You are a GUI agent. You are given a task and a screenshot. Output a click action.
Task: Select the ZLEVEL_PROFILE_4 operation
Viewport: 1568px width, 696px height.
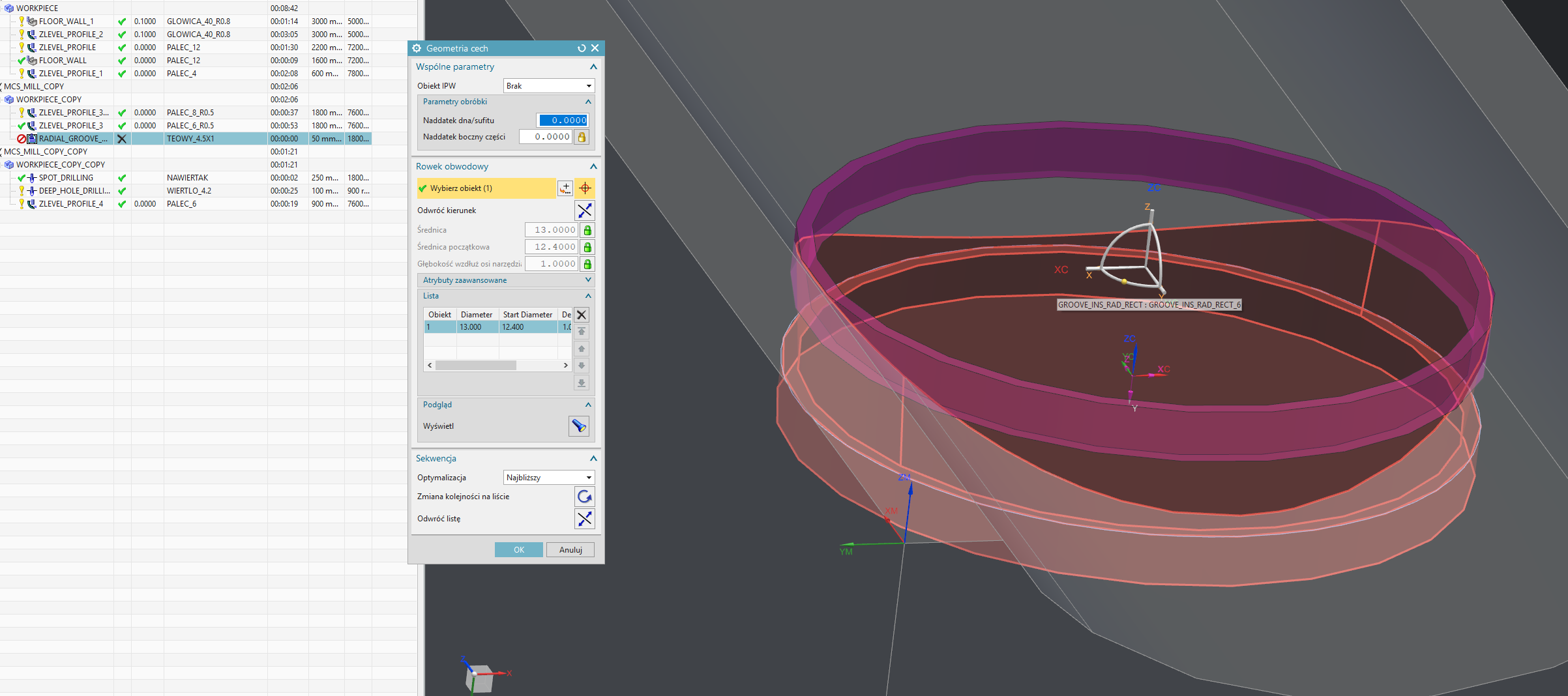(70, 204)
